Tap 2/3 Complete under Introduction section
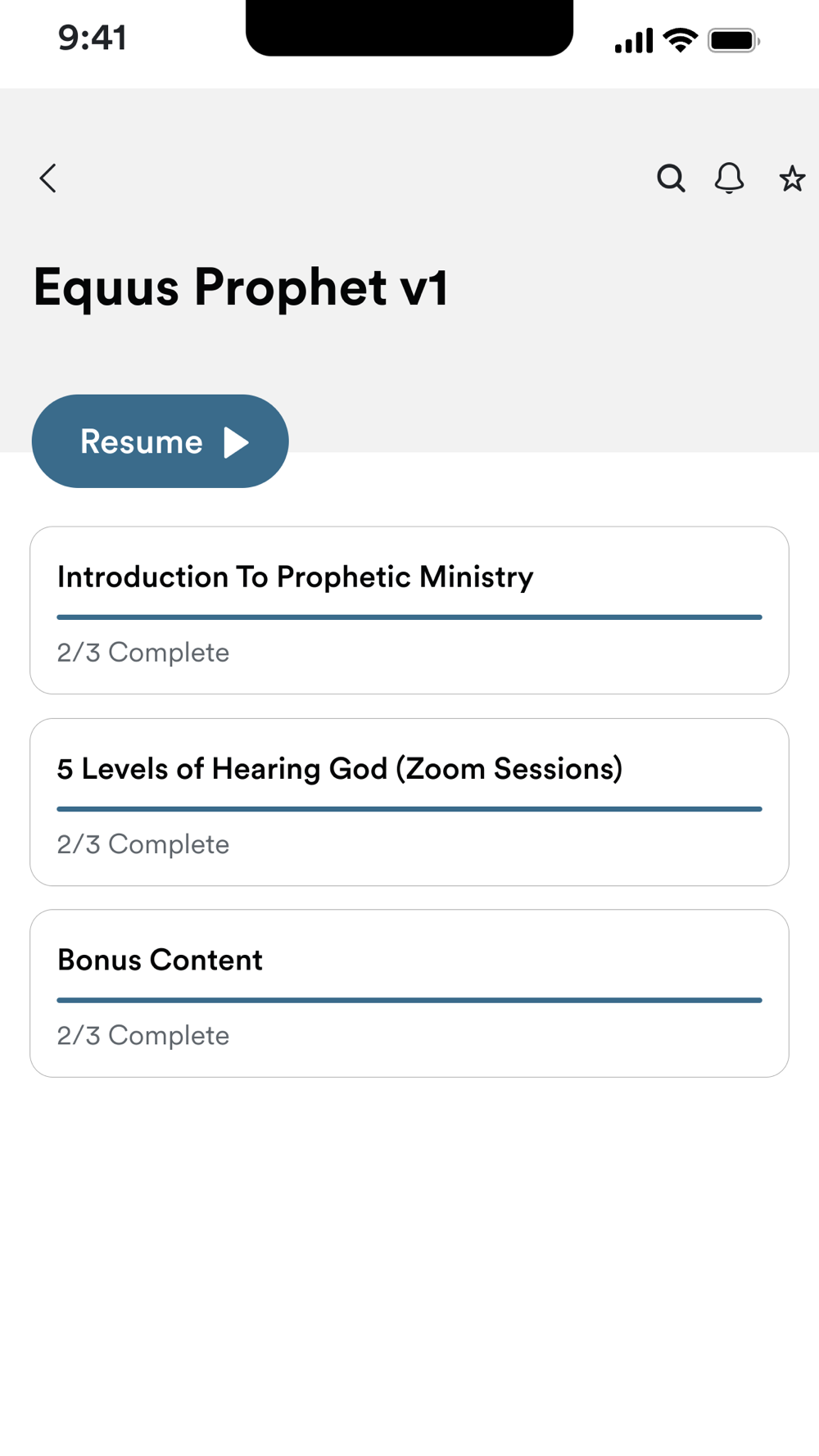The image size is (819, 1456). pyautogui.click(x=143, y=653)
